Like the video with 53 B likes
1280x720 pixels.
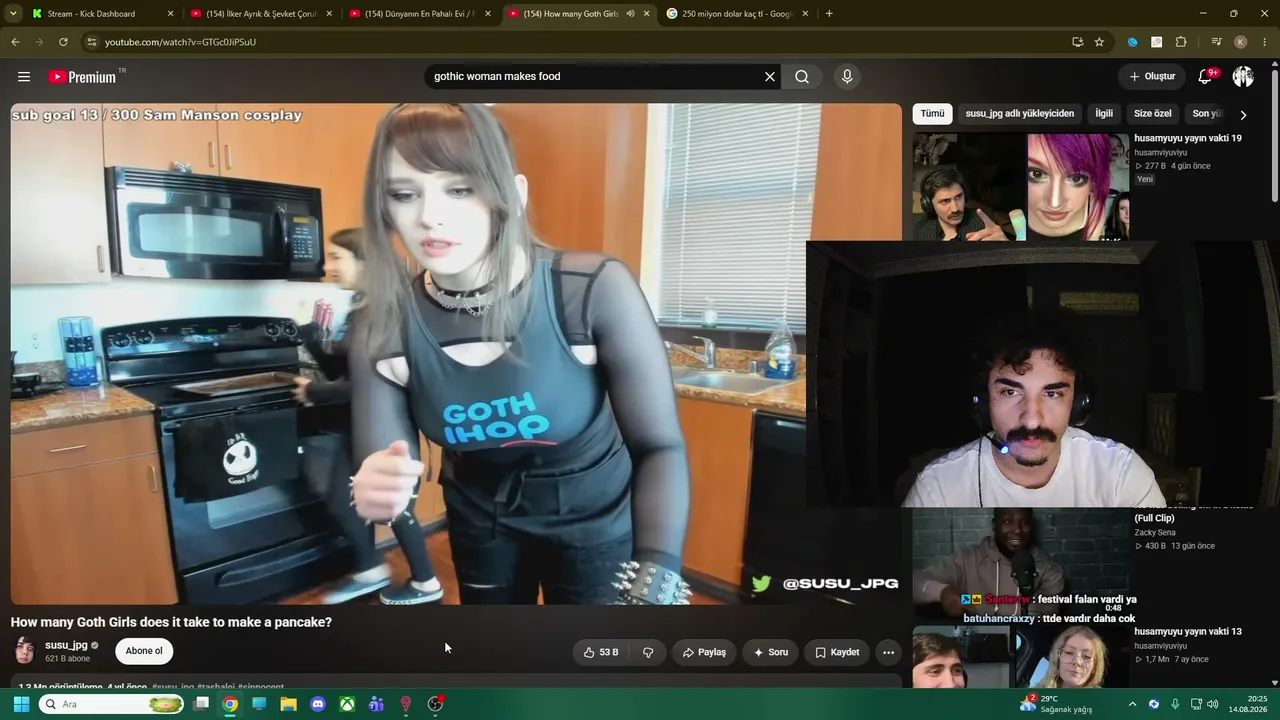[x=601, y=652]
